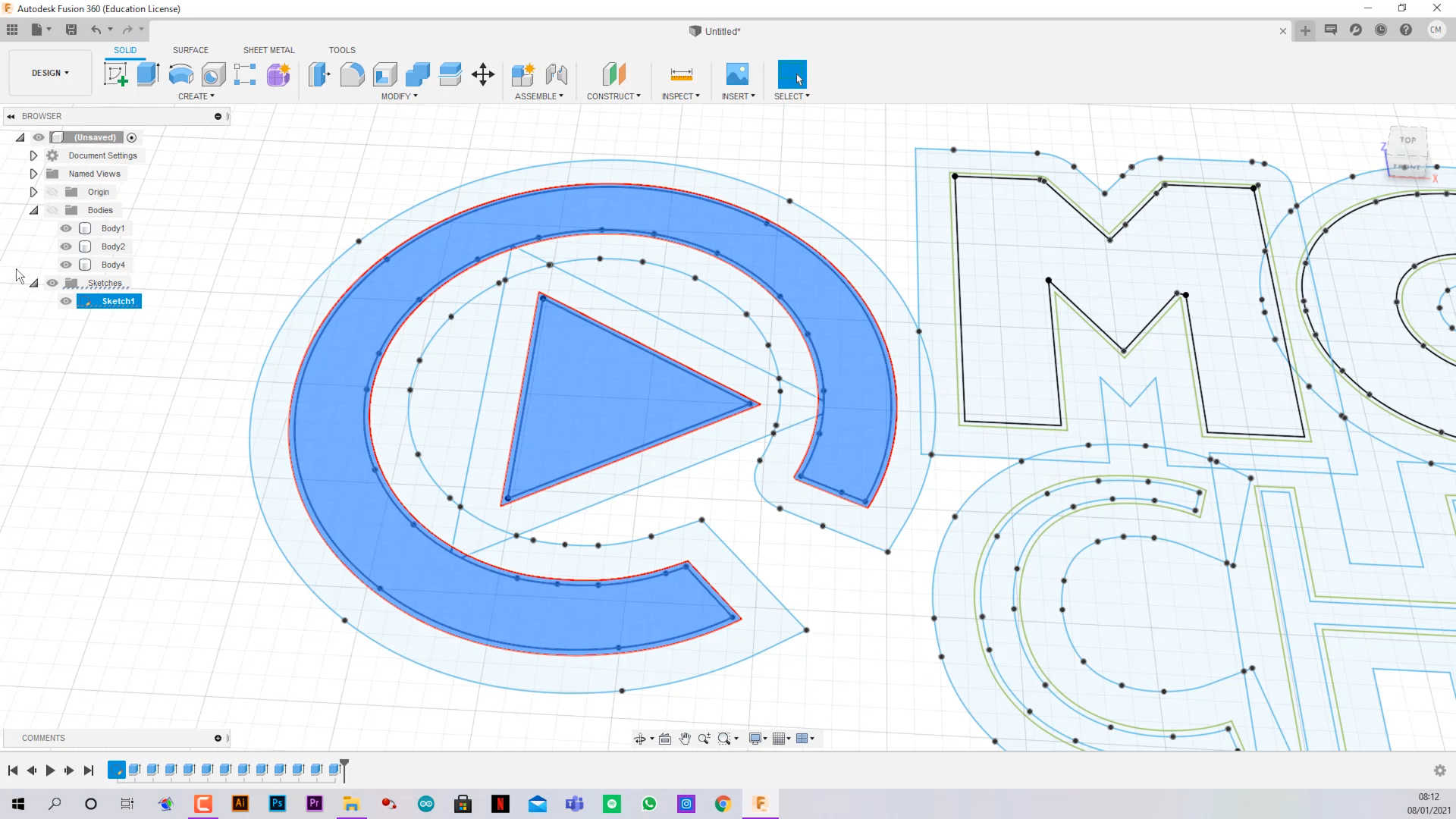Collapse the Bodies folder
The height and width of the screenshot is (819, 1456).
[33, 210]
